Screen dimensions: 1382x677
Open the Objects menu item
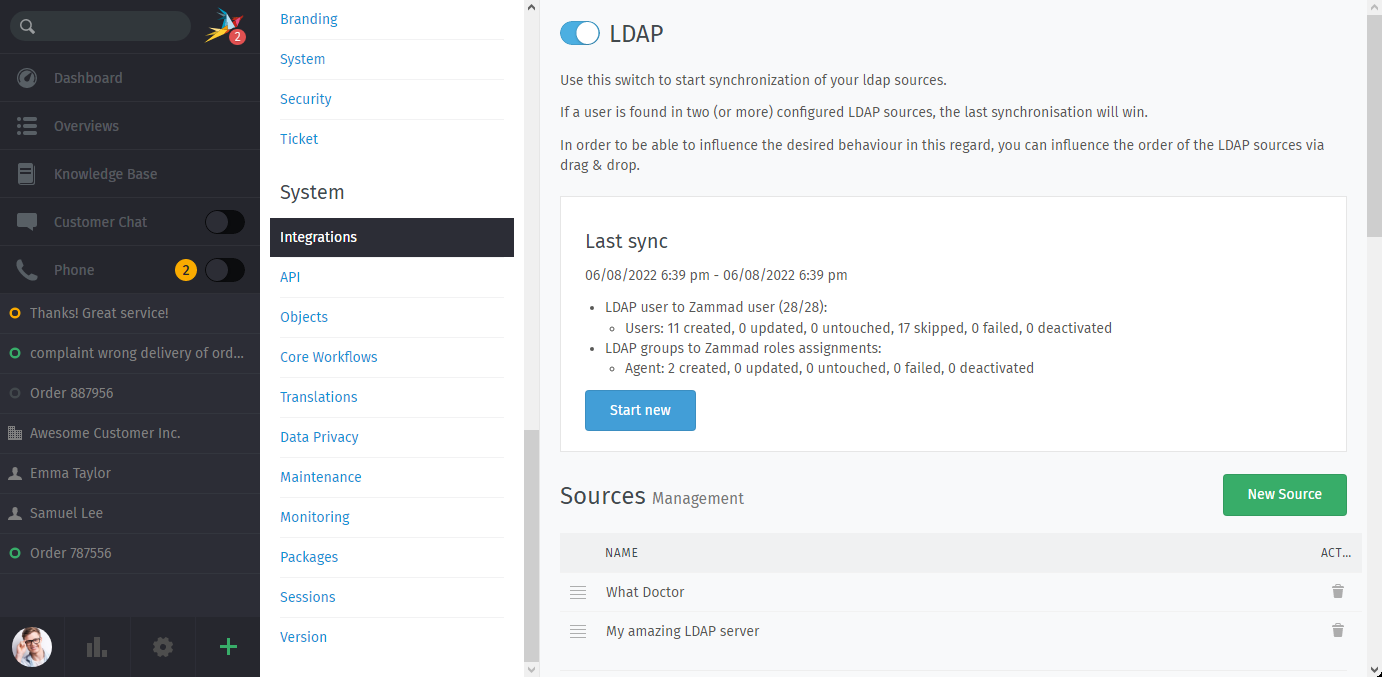[x=304, y=317]
